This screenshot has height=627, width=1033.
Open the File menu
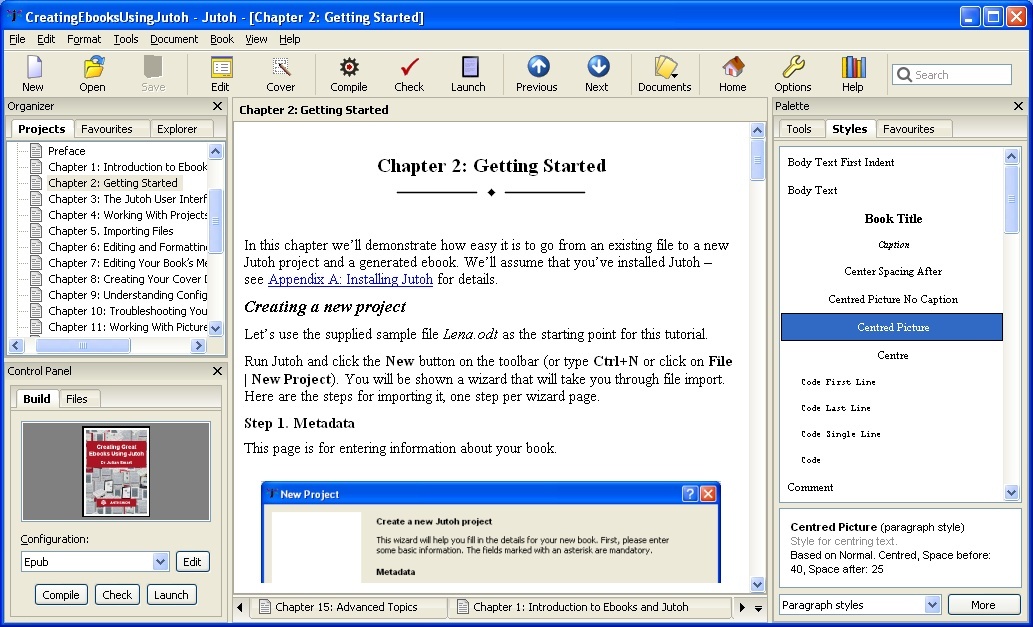(17, 39)
